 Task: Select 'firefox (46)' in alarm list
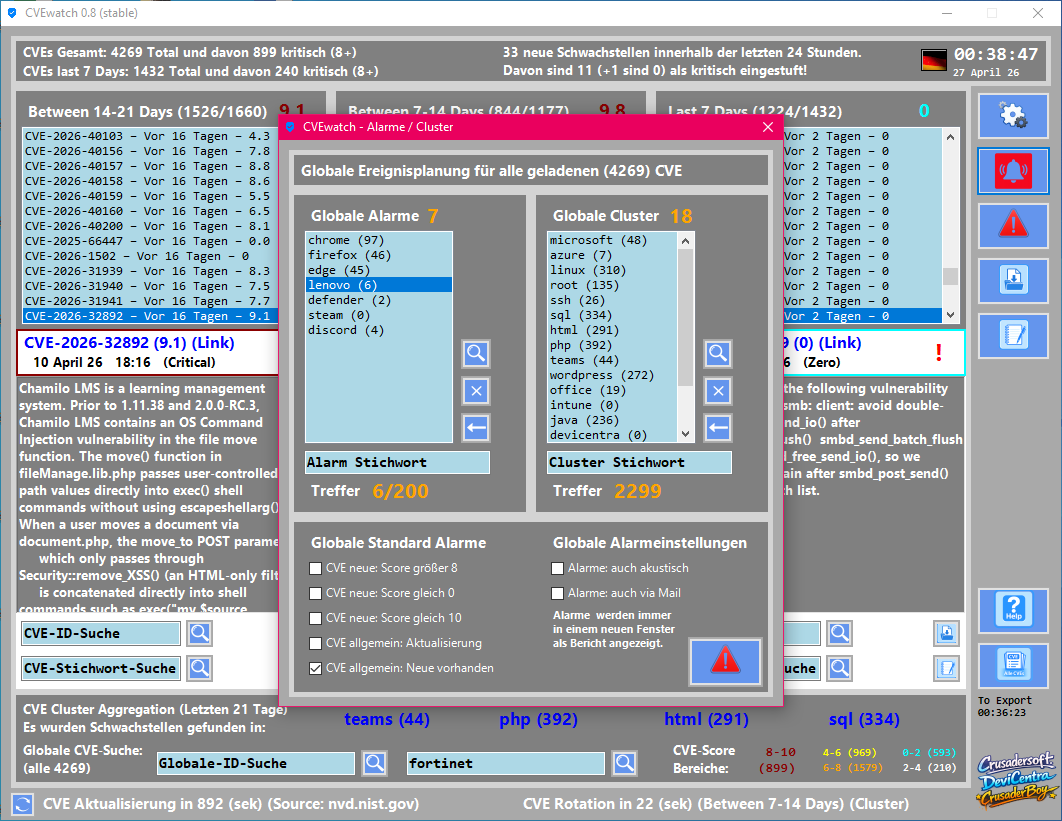tap(379, 255)
